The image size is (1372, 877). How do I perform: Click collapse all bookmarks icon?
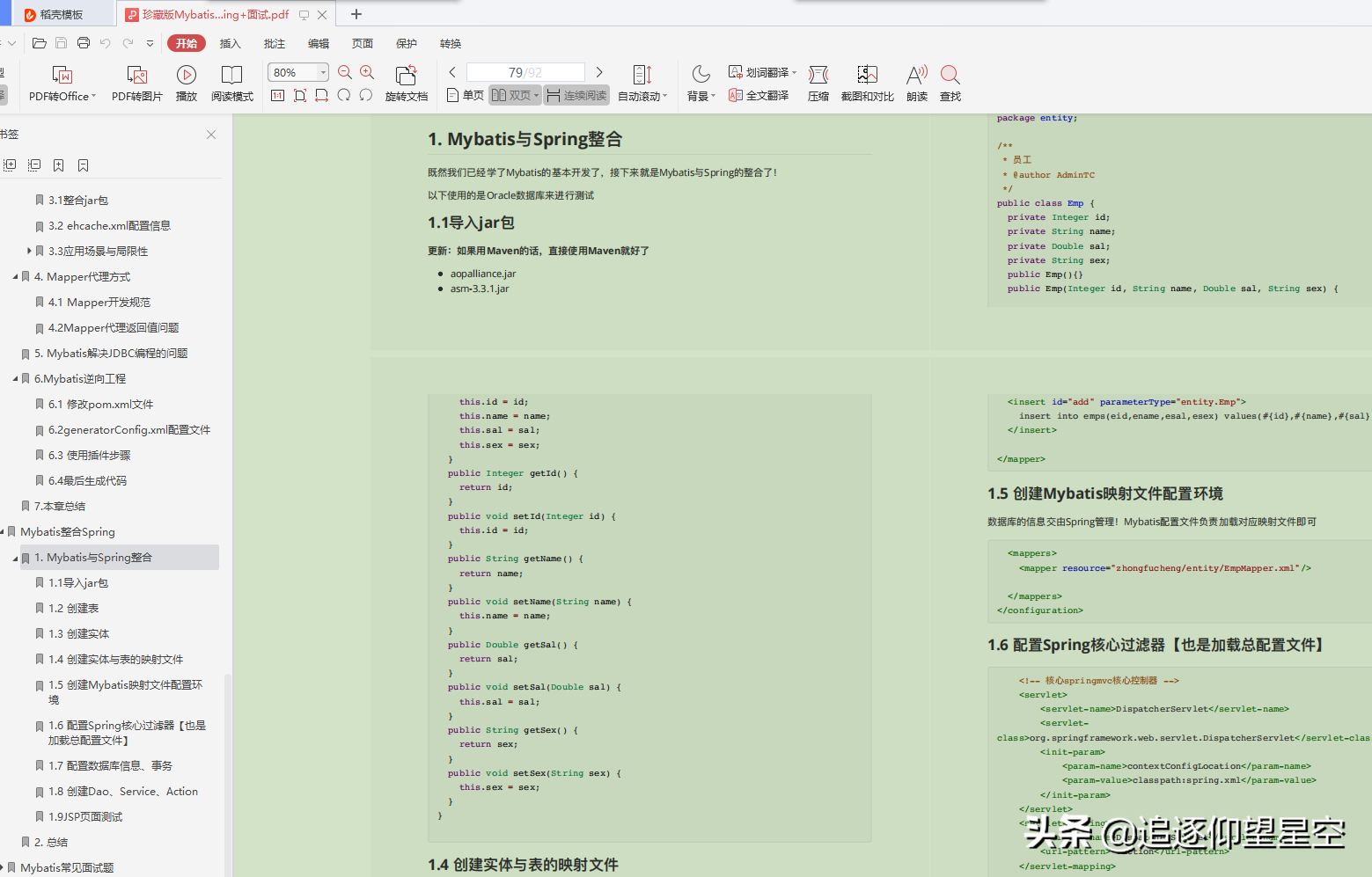coord(34,165)
